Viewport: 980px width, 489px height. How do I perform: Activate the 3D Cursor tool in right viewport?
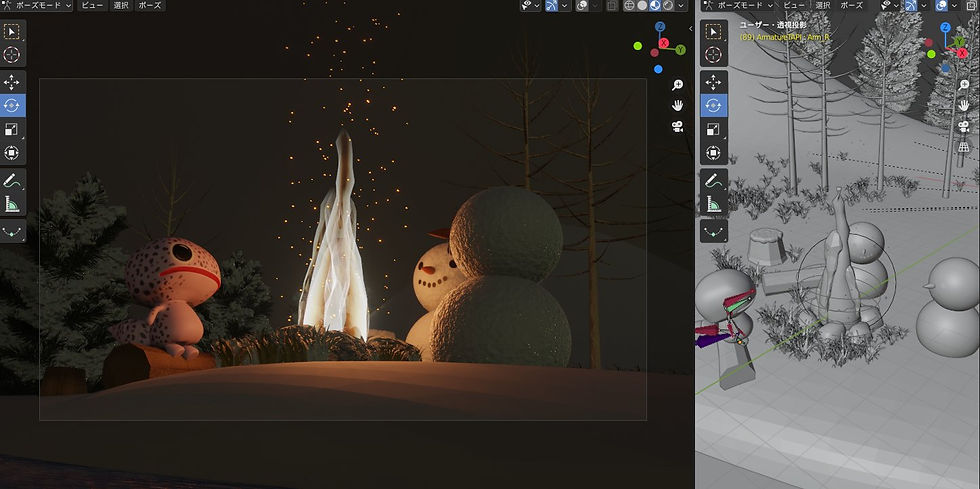(713, 55)
